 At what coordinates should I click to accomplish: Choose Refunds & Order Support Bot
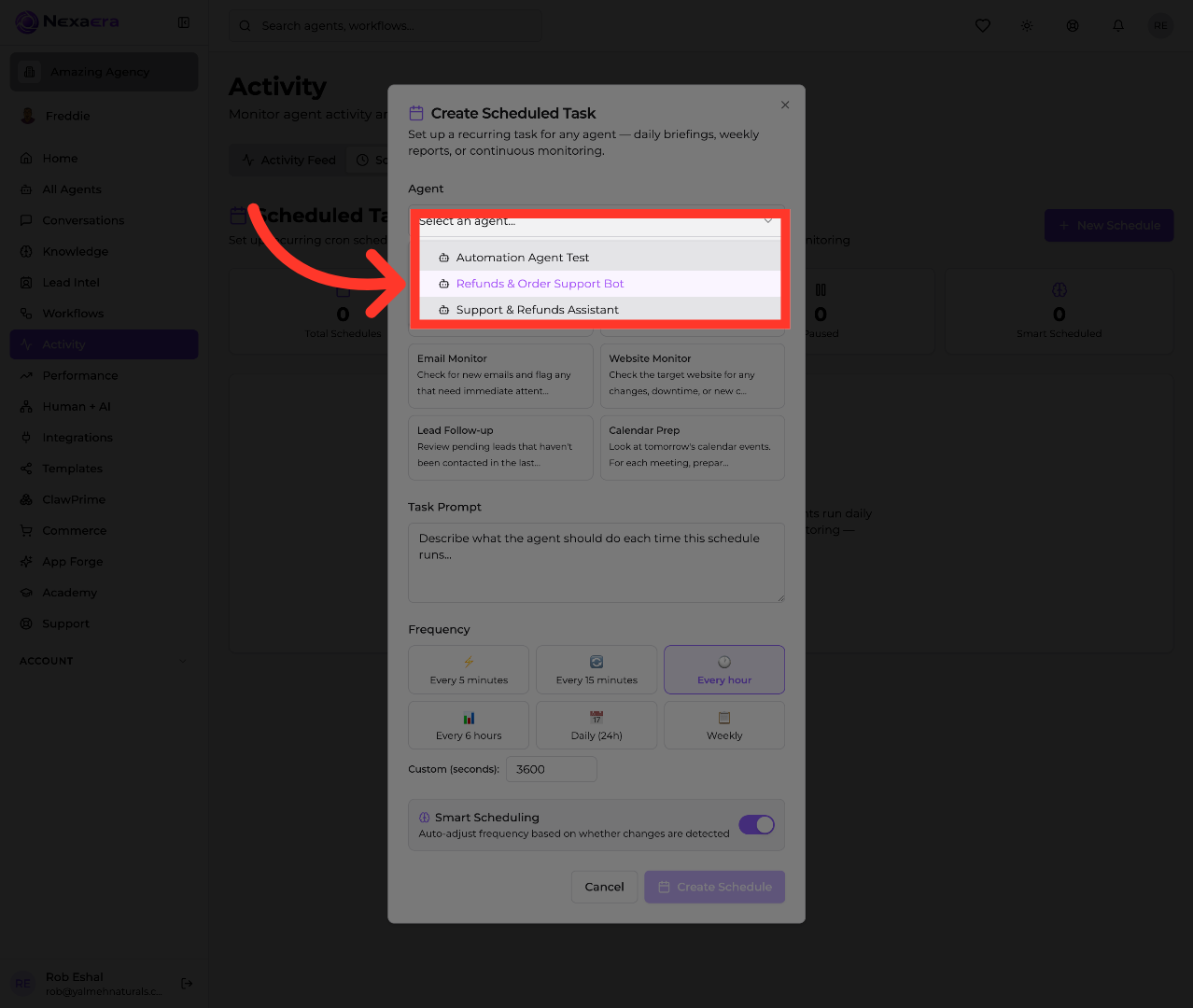(x=600, y=284)
